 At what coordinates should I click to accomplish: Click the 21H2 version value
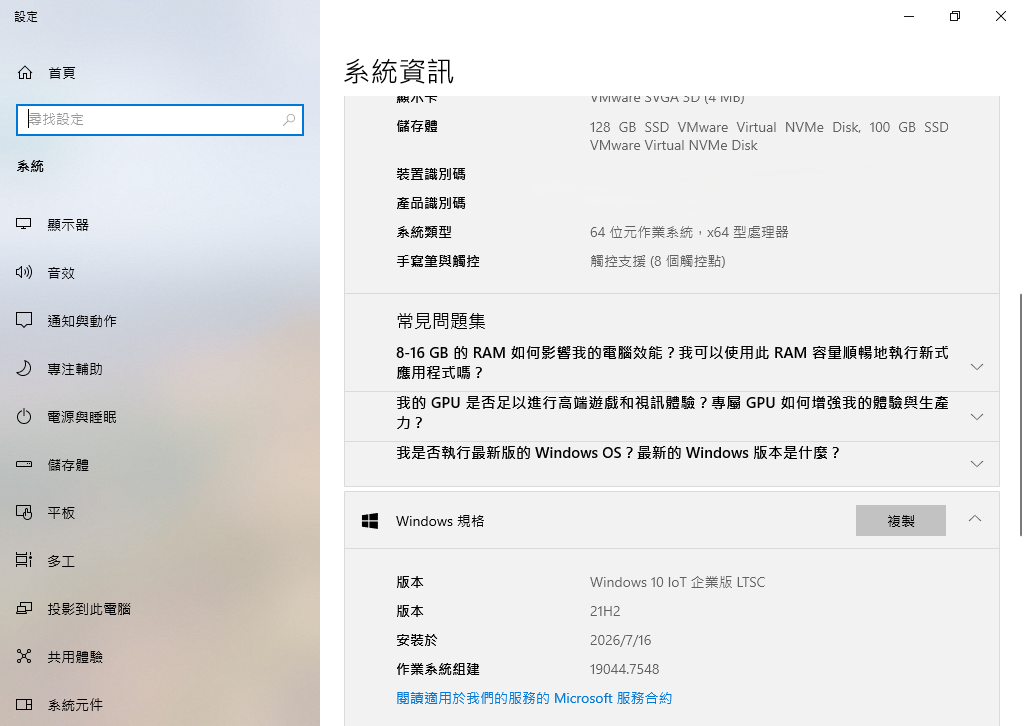[x=605, y=612]
